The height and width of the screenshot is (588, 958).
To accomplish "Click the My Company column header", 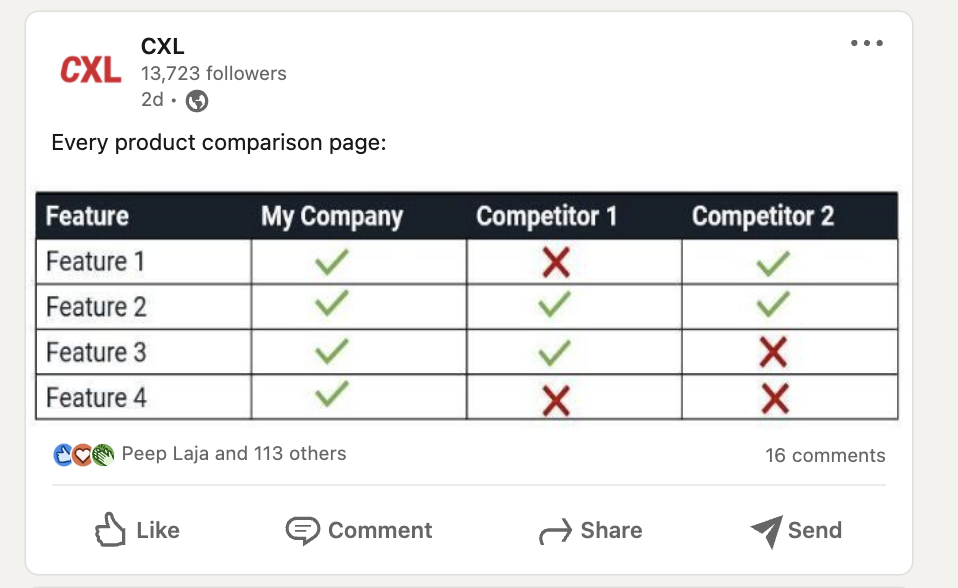I will click(332, 216).
